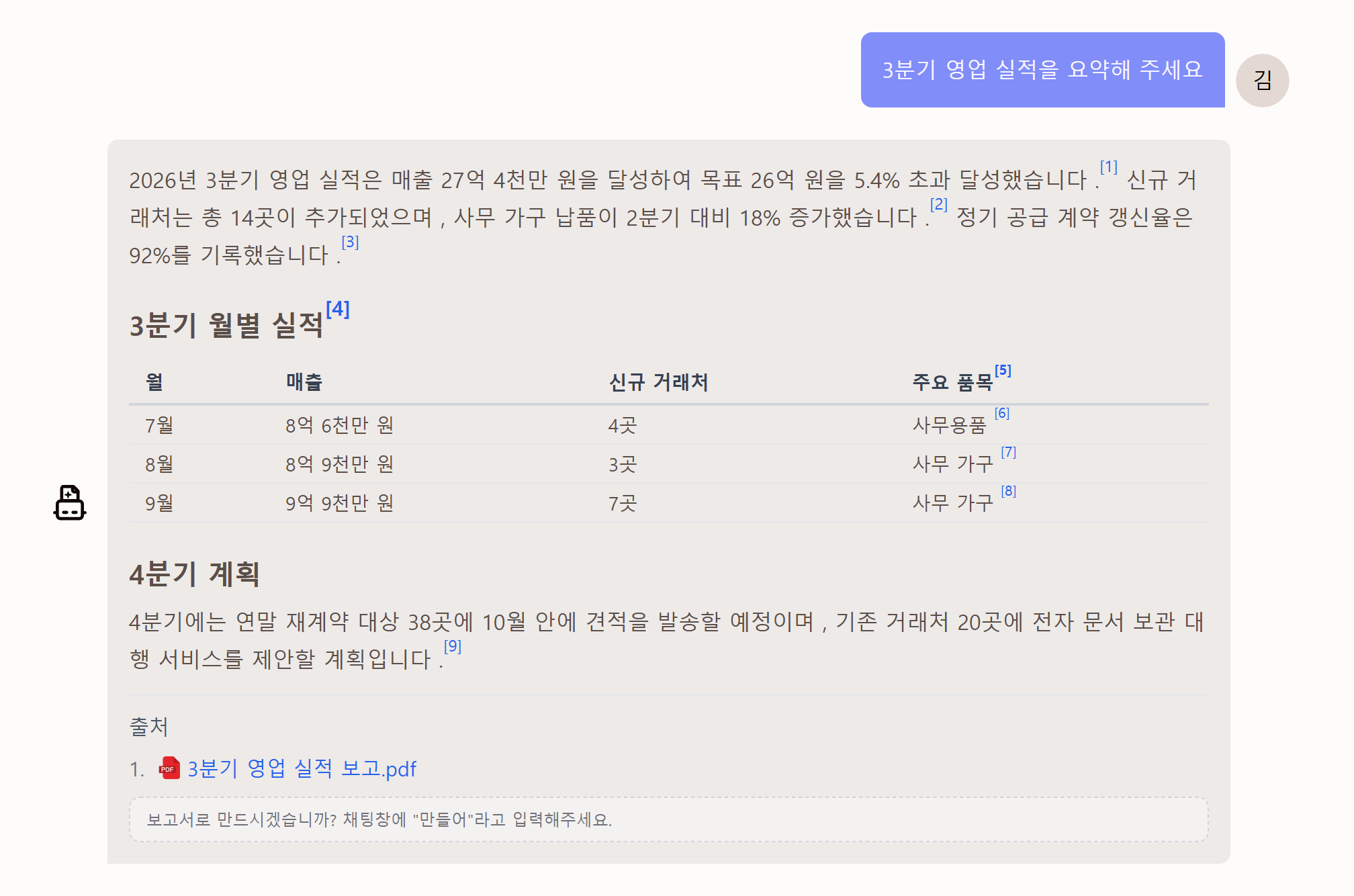Click the red PDF file icon
The height and width of the screenshot is (896, 1354).
pyautogui.click(x=169, y=768)
